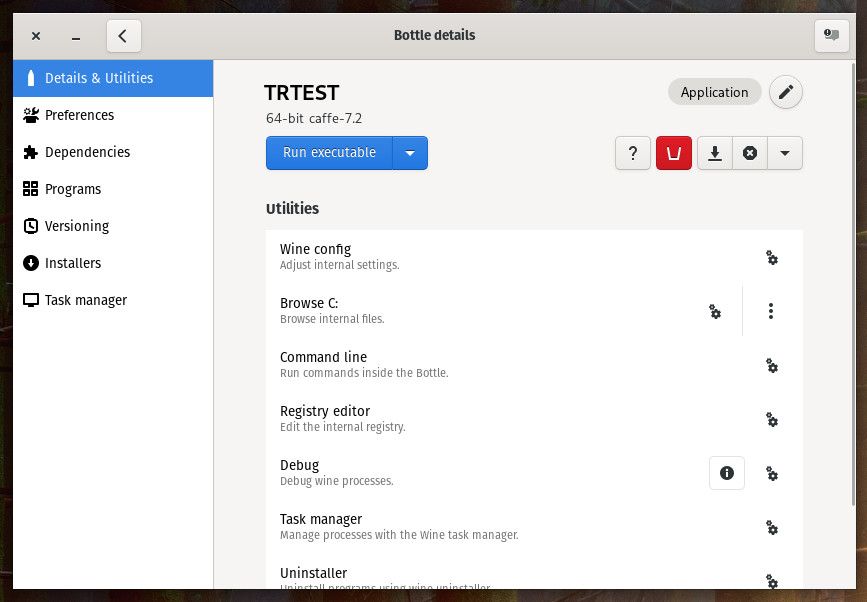Expand the Run executable dropdown arrow

(x=410, y=153)
